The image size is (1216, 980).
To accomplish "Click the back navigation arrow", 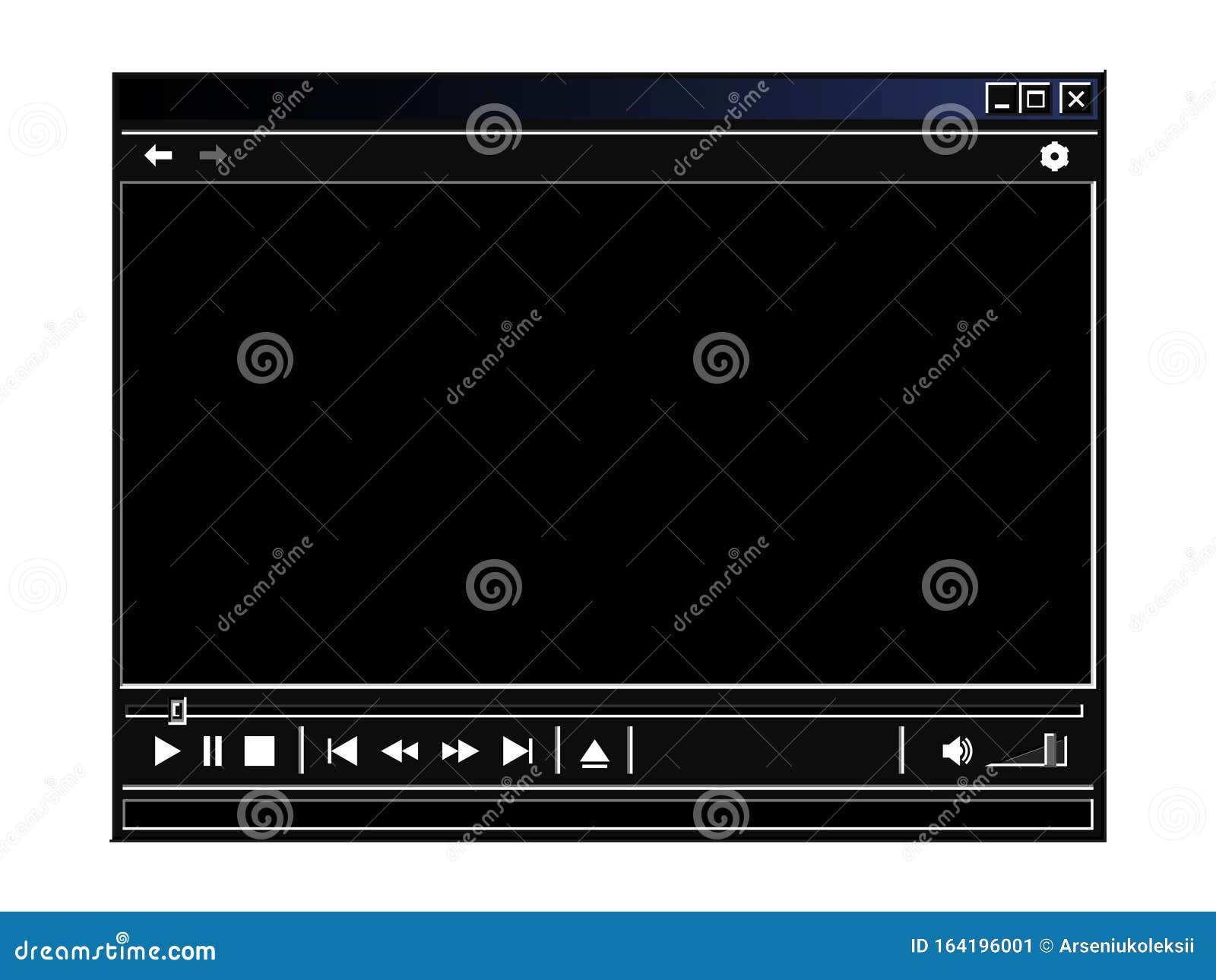I will click(158, 156).
